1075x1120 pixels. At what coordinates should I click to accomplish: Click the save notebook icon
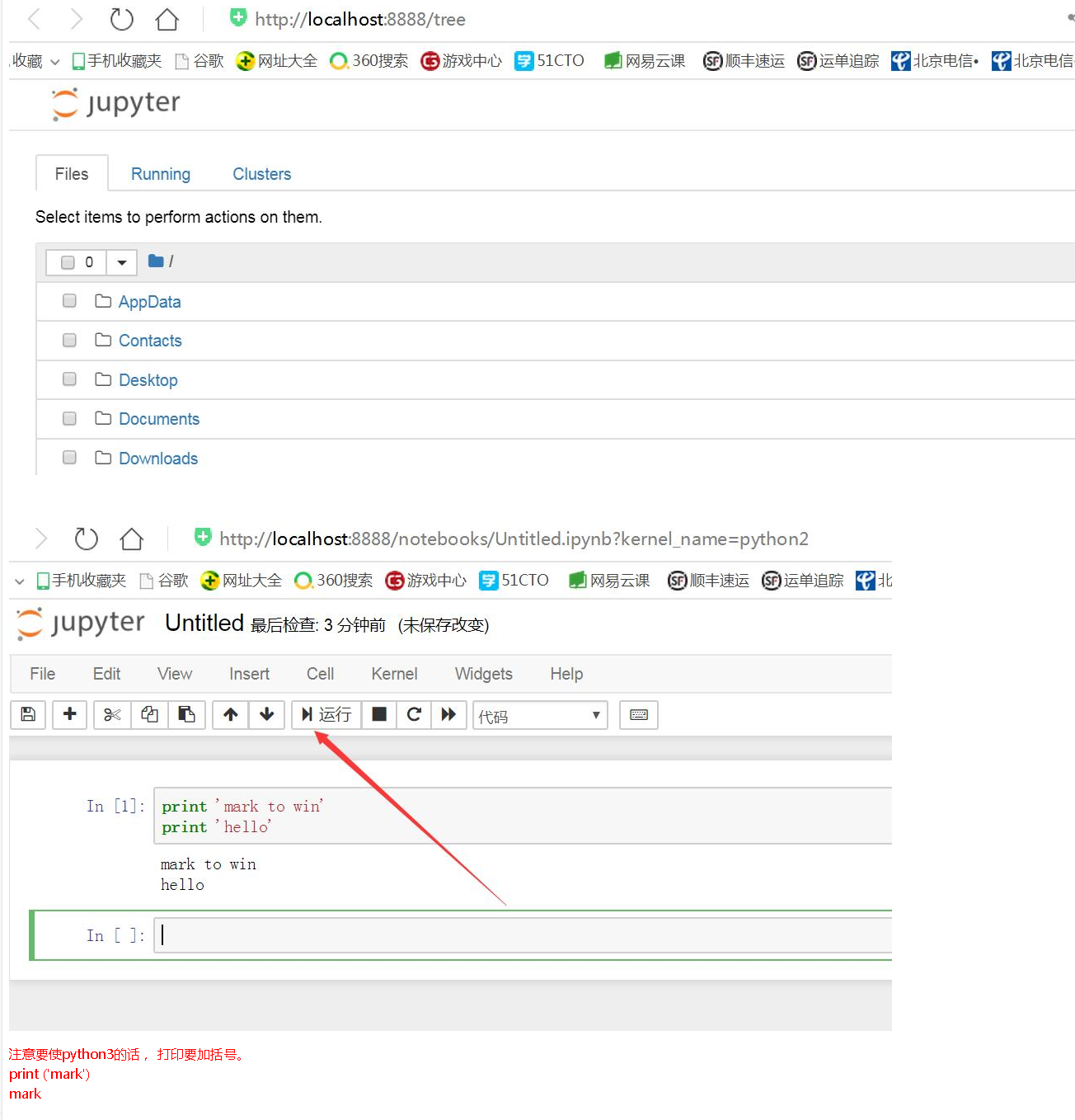(x=28, y=714)
